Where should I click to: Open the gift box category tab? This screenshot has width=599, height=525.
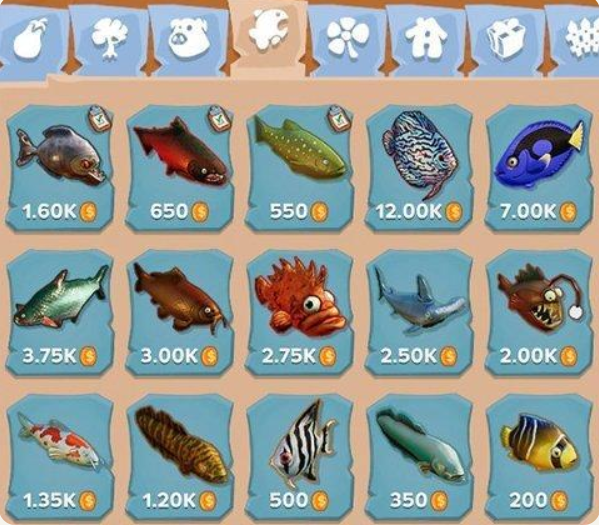tap(506, 38)
